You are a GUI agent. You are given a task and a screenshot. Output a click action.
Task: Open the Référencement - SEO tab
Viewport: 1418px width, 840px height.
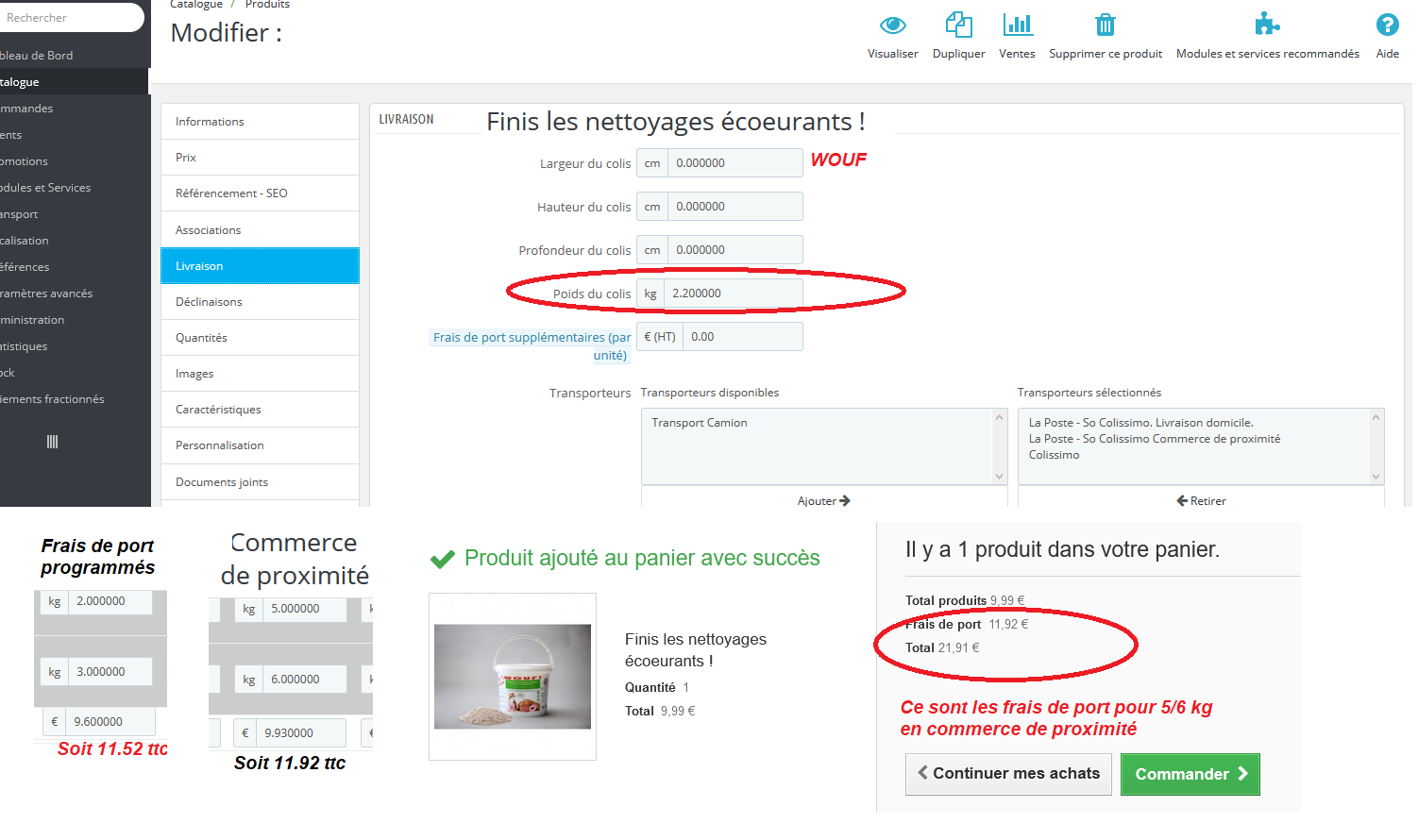(260, 193)
